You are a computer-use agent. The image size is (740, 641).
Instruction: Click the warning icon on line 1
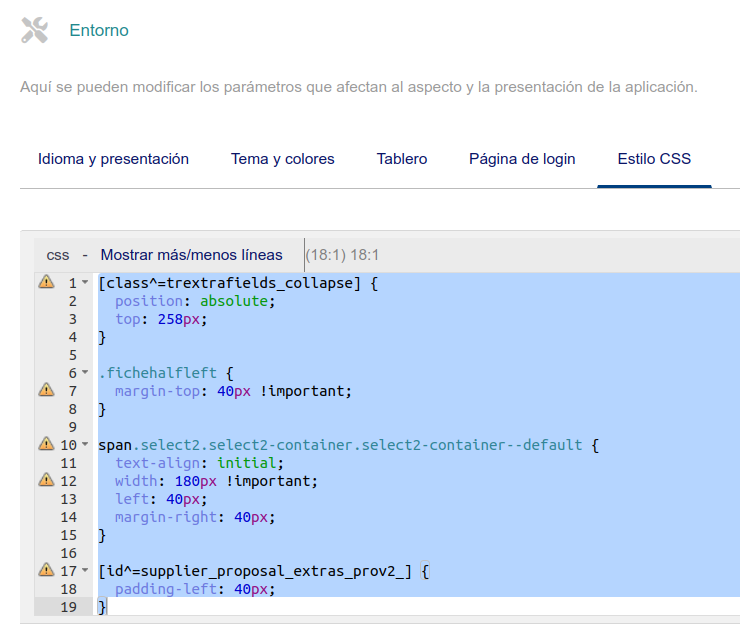tap(46, 282)
